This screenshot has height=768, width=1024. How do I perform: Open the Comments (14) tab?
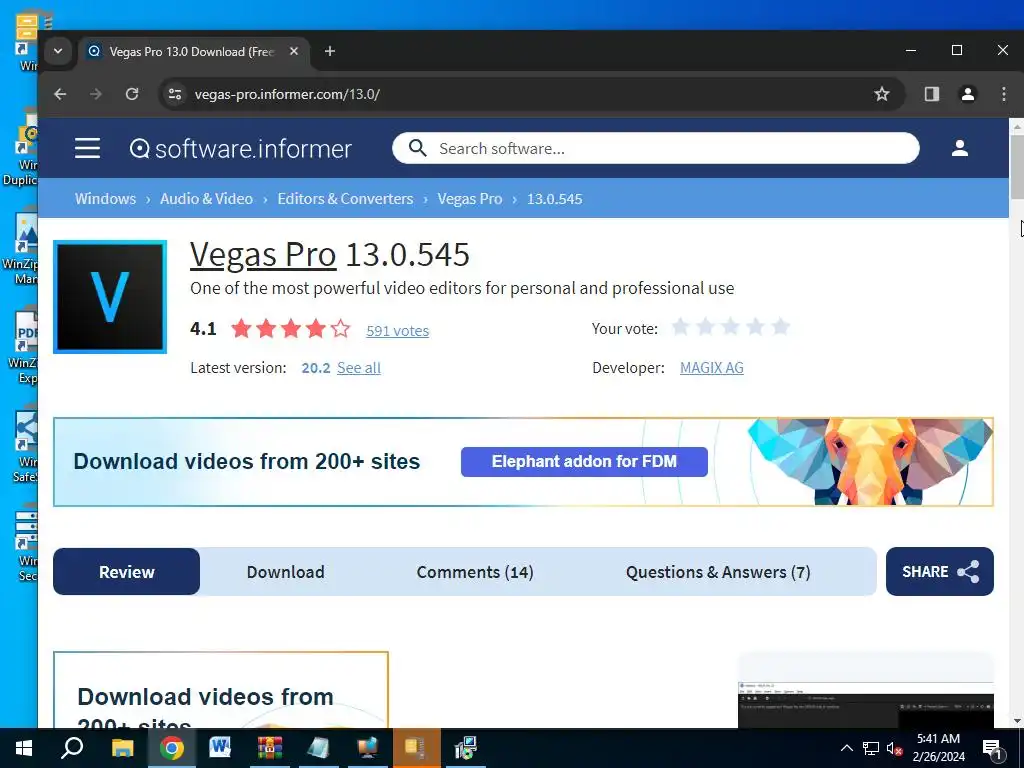coord(475,571)
